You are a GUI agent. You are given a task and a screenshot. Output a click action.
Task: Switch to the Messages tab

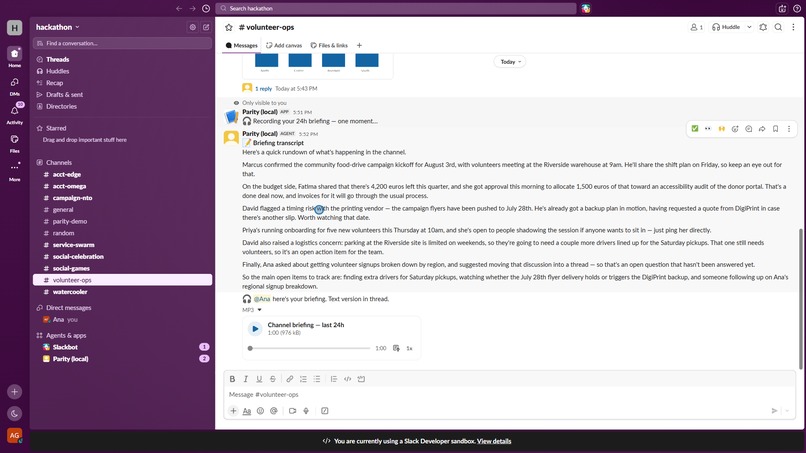pyautogui.click(x=242, y=45)
